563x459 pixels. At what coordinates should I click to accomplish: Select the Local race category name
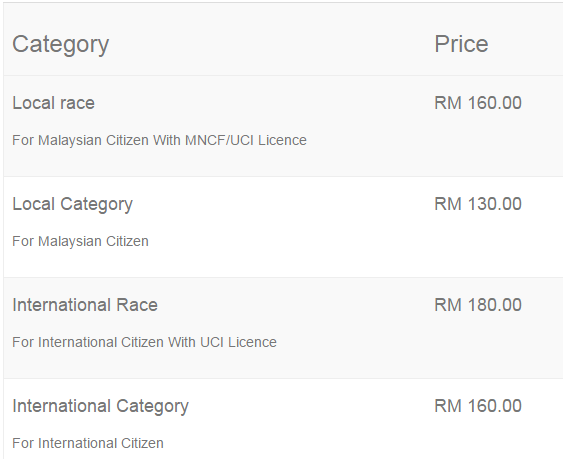[53, 103]
